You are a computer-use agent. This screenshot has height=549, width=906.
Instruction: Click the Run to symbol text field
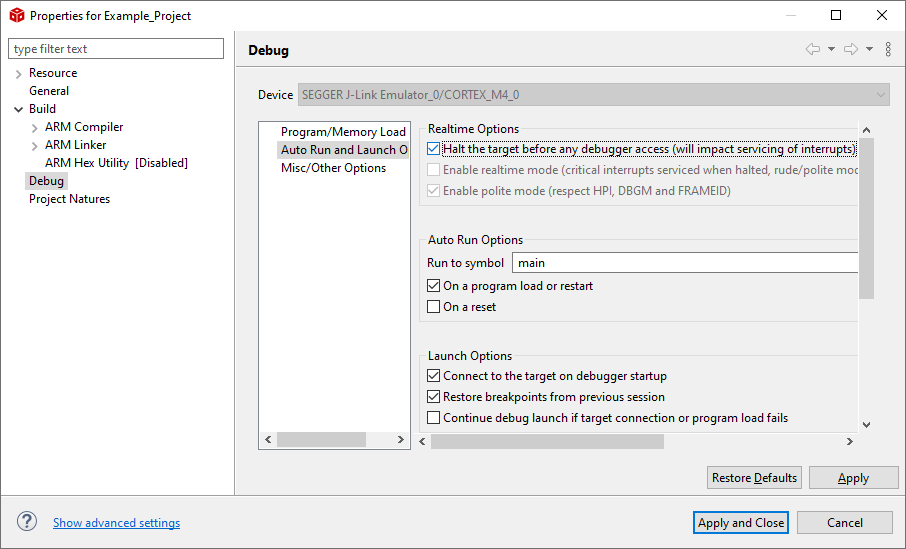(685, 263)
